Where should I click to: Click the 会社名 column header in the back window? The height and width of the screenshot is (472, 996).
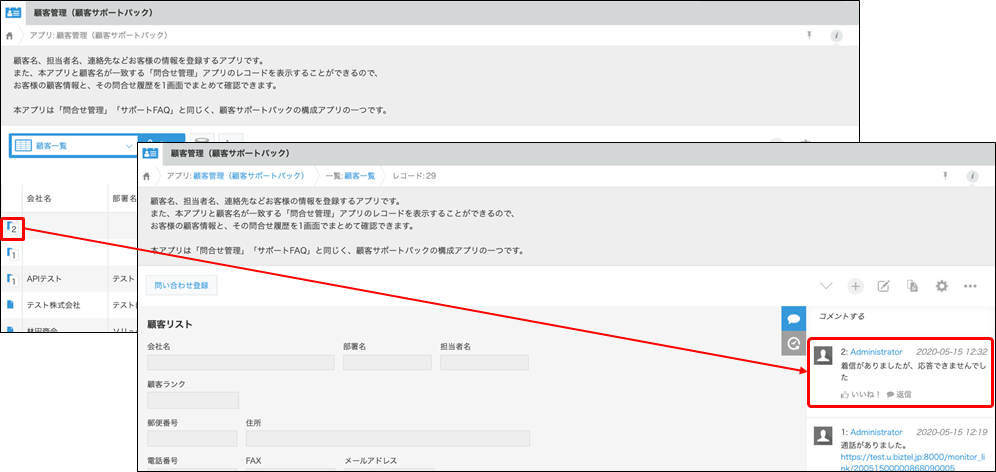(x=39, y=198)
